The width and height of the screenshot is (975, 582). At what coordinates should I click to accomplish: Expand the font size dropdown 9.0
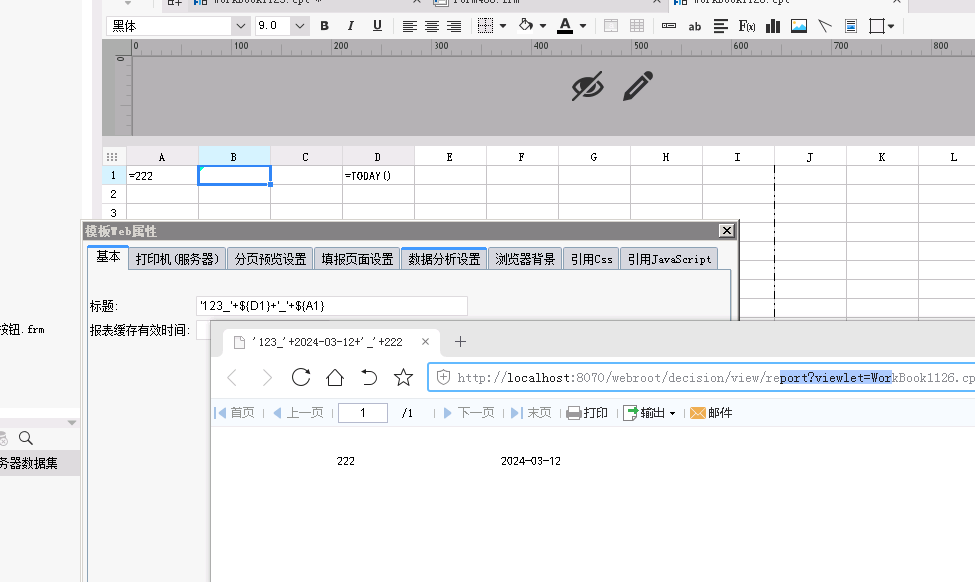(300, 26)
